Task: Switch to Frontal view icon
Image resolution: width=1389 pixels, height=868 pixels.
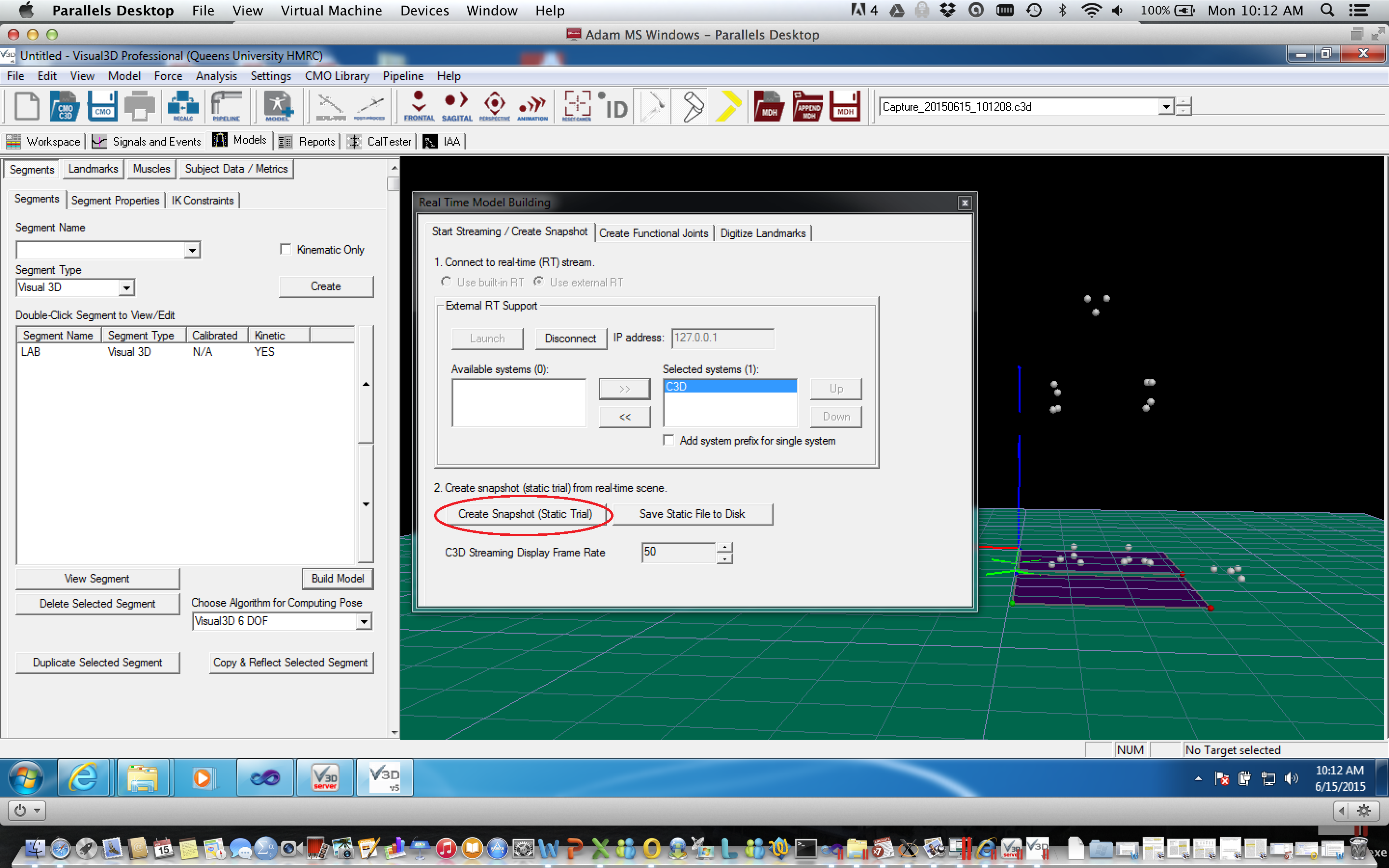Action: coord(419,106)
